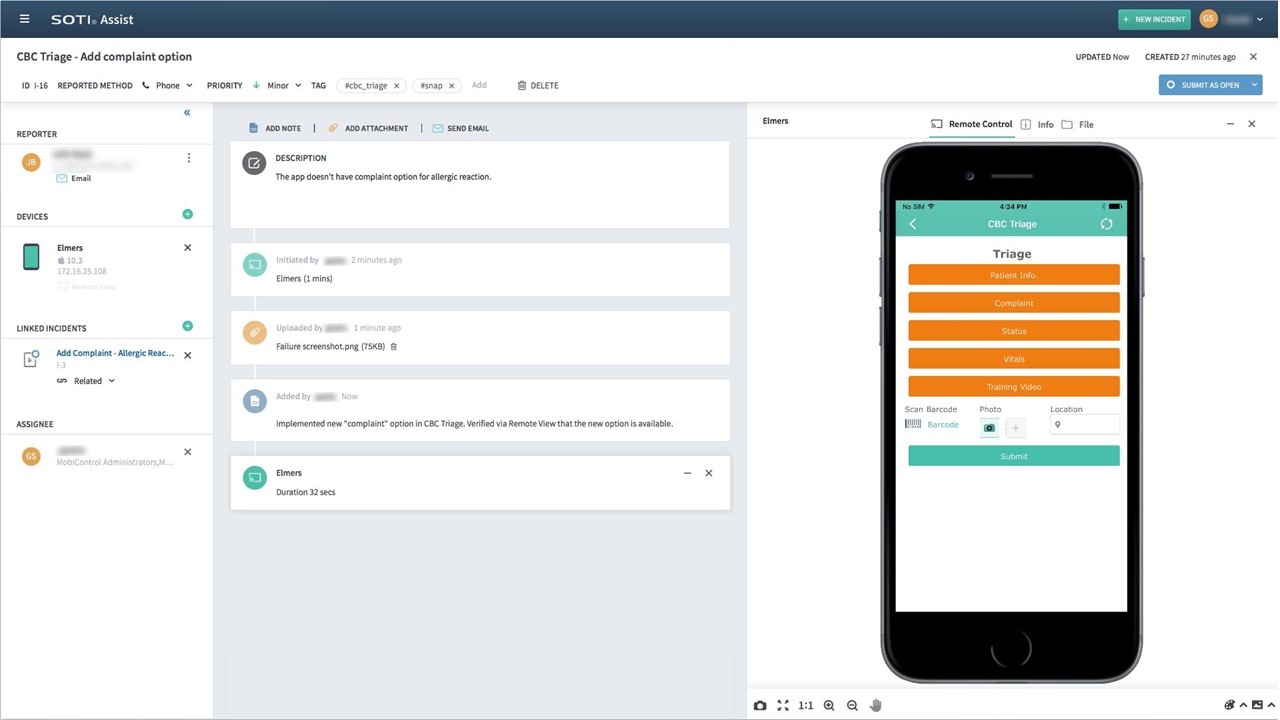The width and height of the screenshot is (1280, 720).
Task: Open the hamburger navigation menu
Action: pos(25,19)
